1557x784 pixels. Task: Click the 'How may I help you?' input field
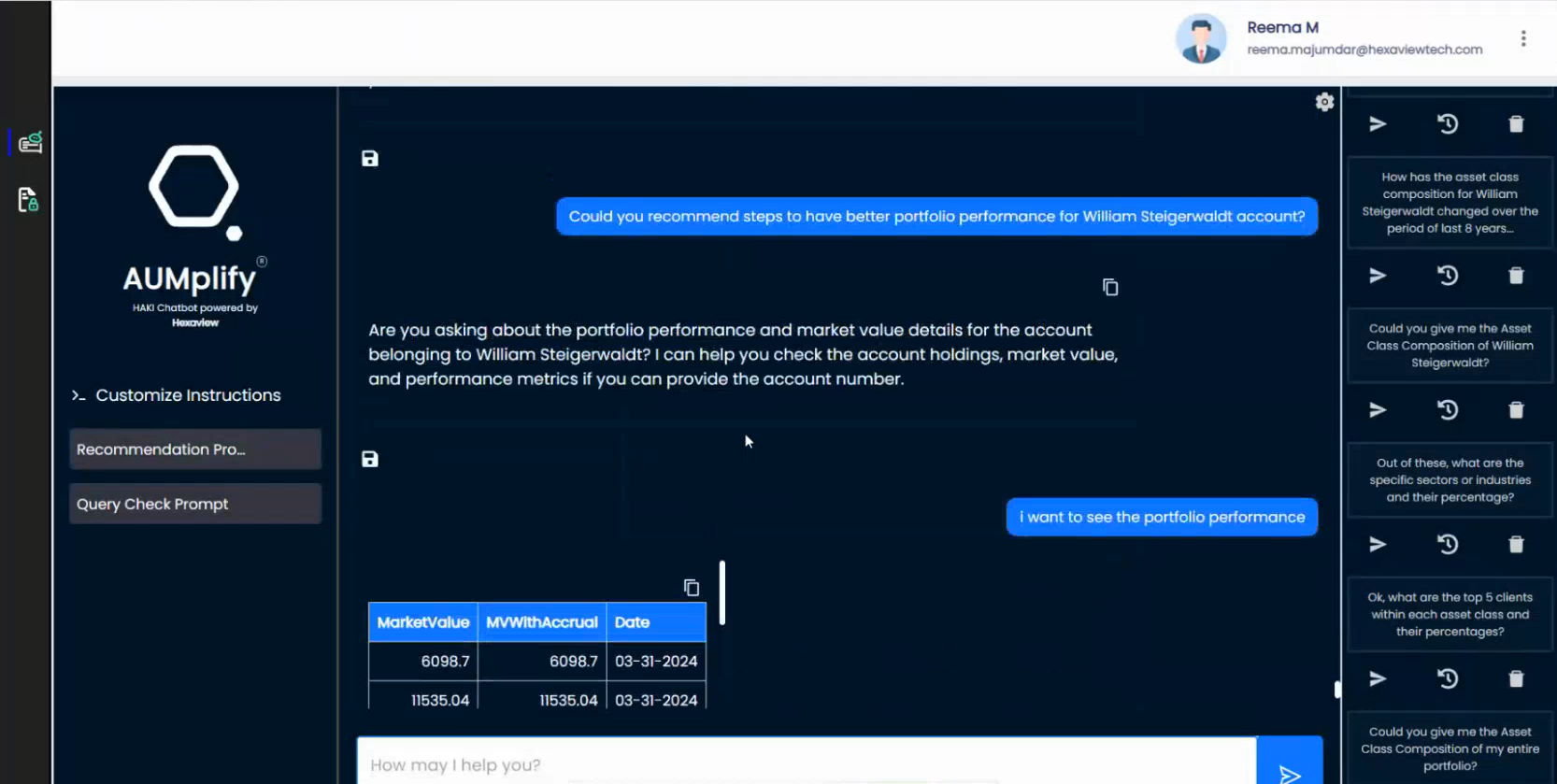point(806,764)
